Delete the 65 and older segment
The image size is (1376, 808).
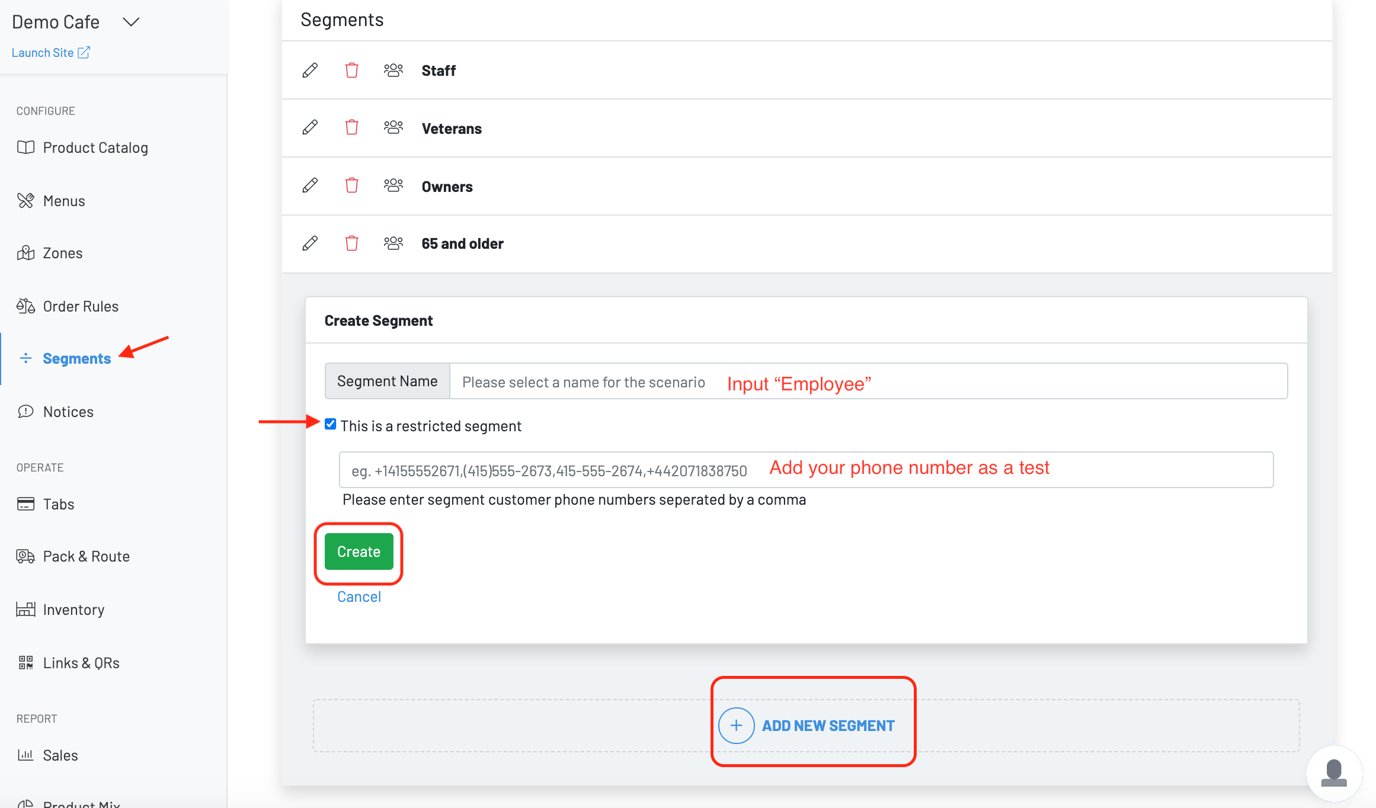[352, 243]
